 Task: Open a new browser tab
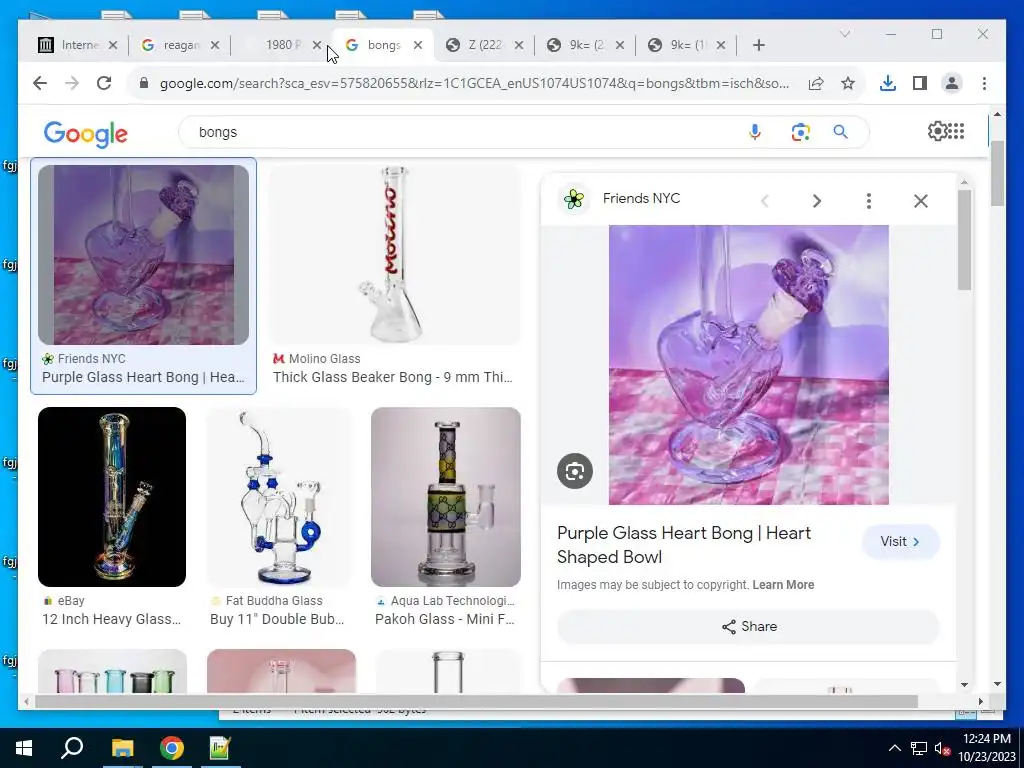click(x=758, y=45)
